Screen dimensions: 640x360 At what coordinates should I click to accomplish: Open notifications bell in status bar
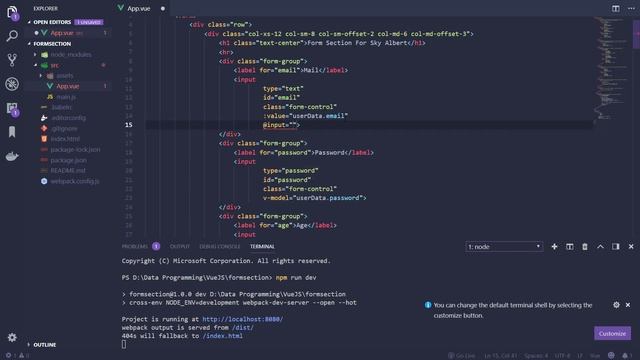626,356
